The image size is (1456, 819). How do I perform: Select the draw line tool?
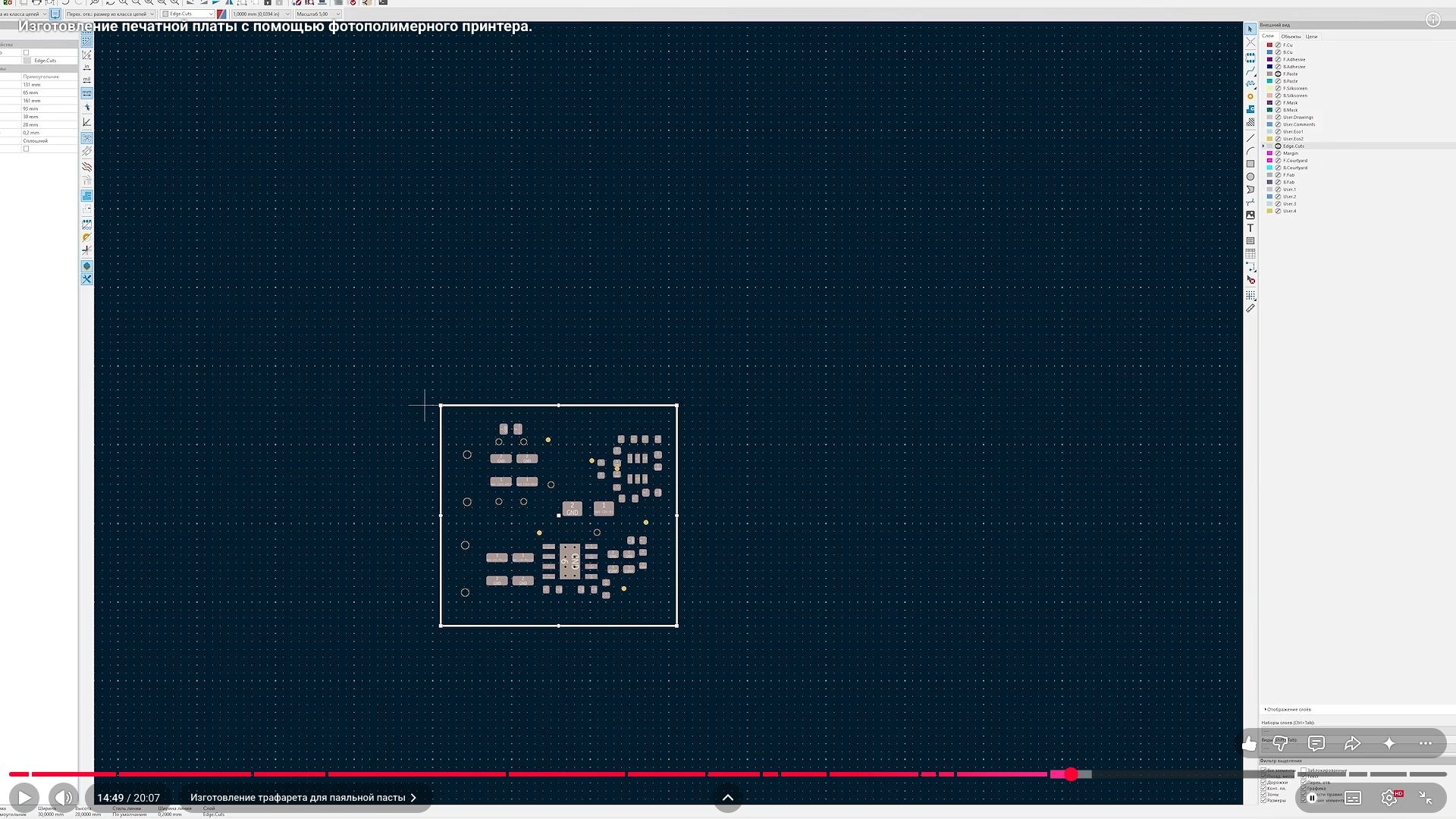click(1250, 138)
